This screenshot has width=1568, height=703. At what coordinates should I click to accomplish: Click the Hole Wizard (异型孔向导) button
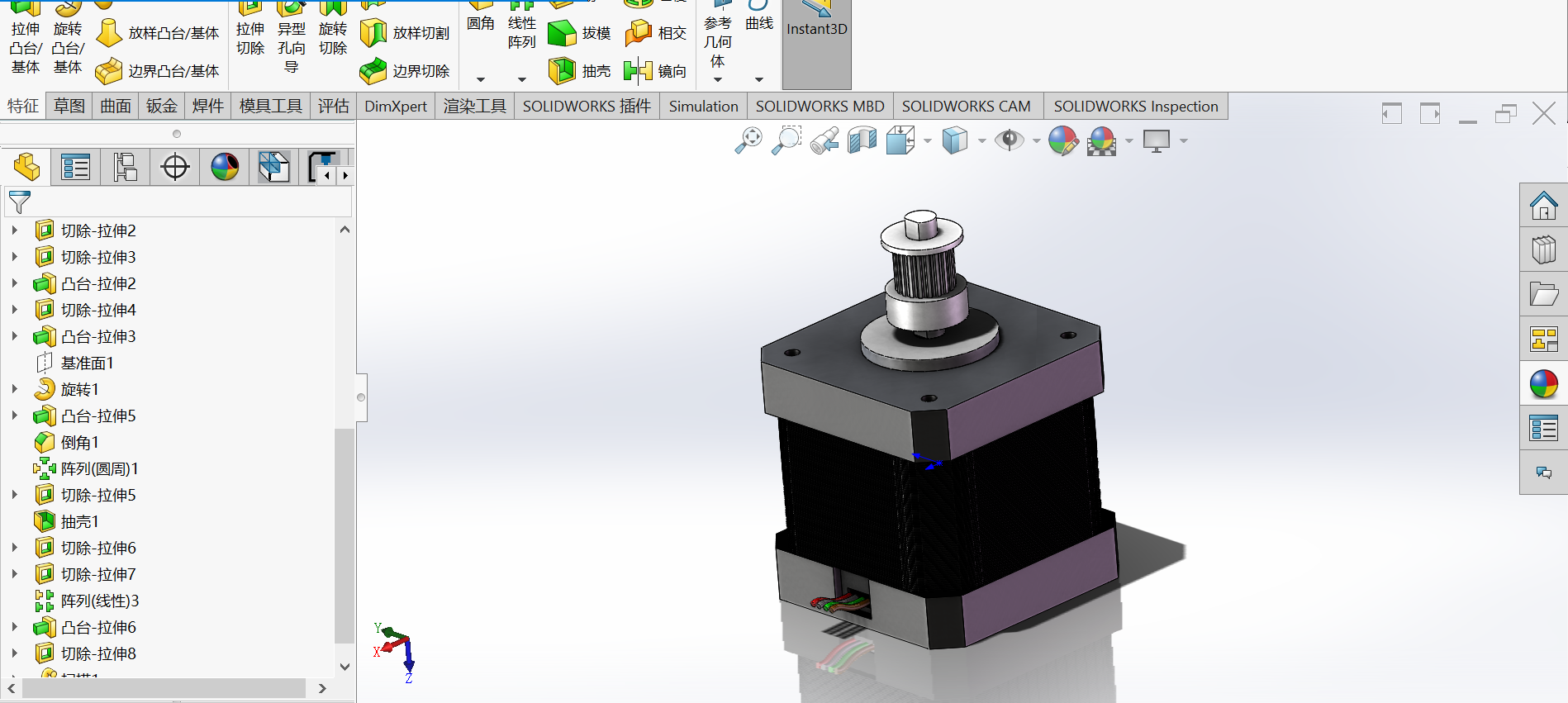[x=291, y=37]
